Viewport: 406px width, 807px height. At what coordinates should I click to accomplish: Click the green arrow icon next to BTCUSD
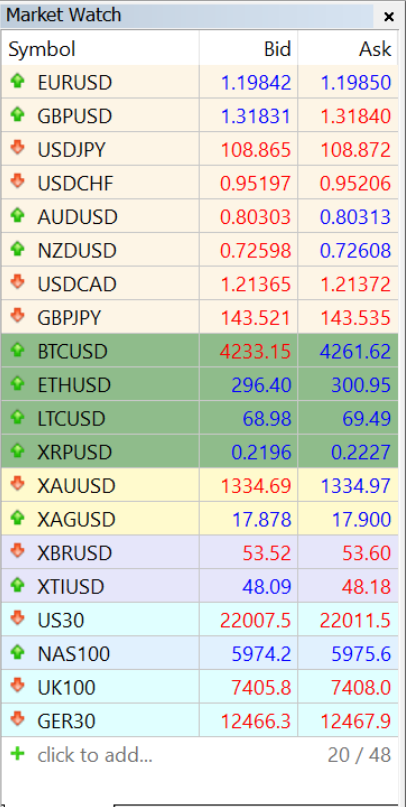(17, 350)
